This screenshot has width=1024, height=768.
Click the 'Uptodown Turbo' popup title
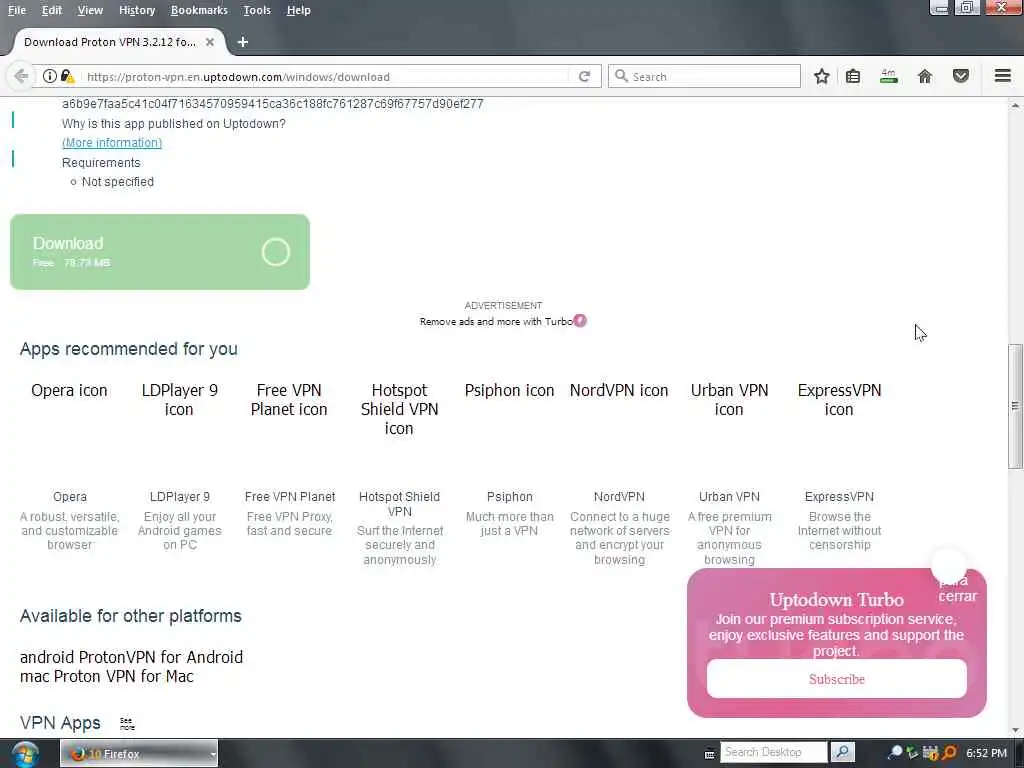click(836, 600)
